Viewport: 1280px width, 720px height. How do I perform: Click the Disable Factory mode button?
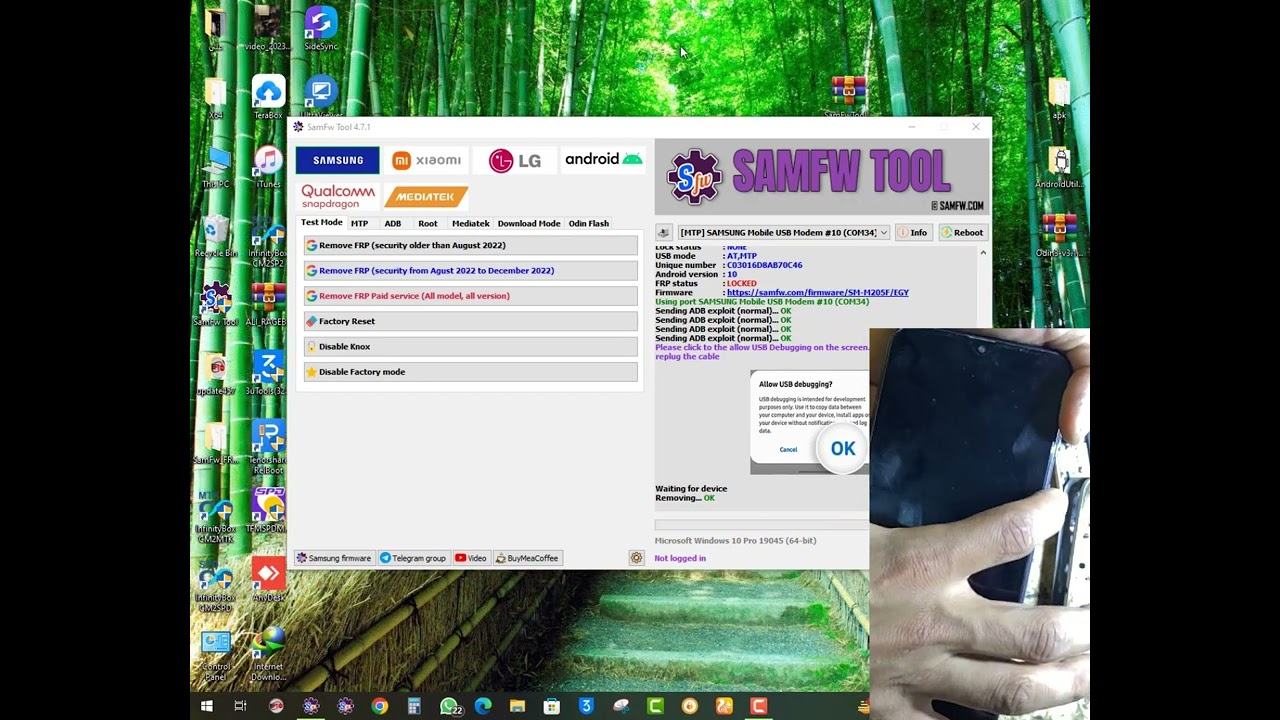click(x=470, y=372)
